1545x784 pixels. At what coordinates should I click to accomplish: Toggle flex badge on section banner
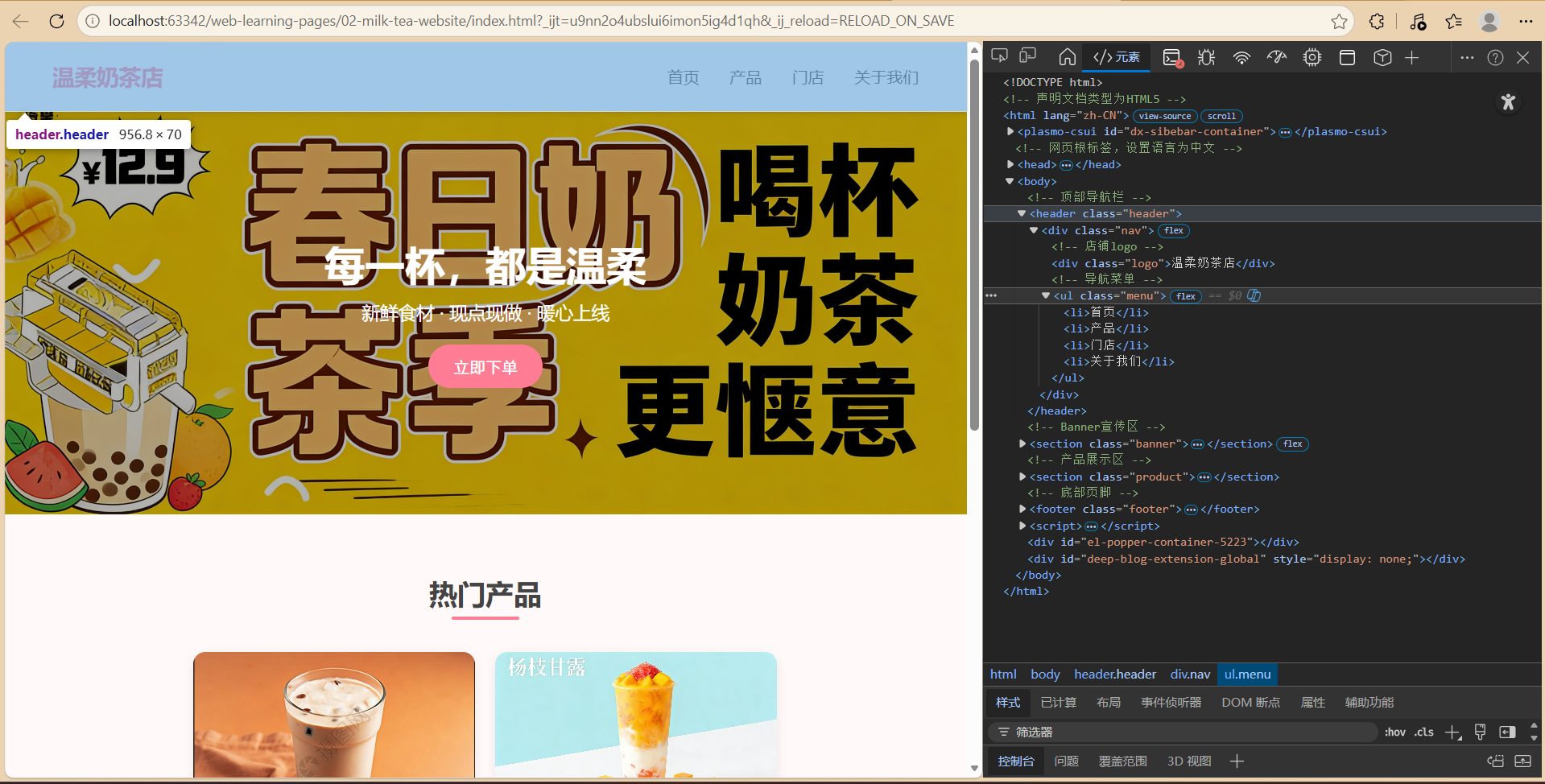click(x=1293, y=444)
